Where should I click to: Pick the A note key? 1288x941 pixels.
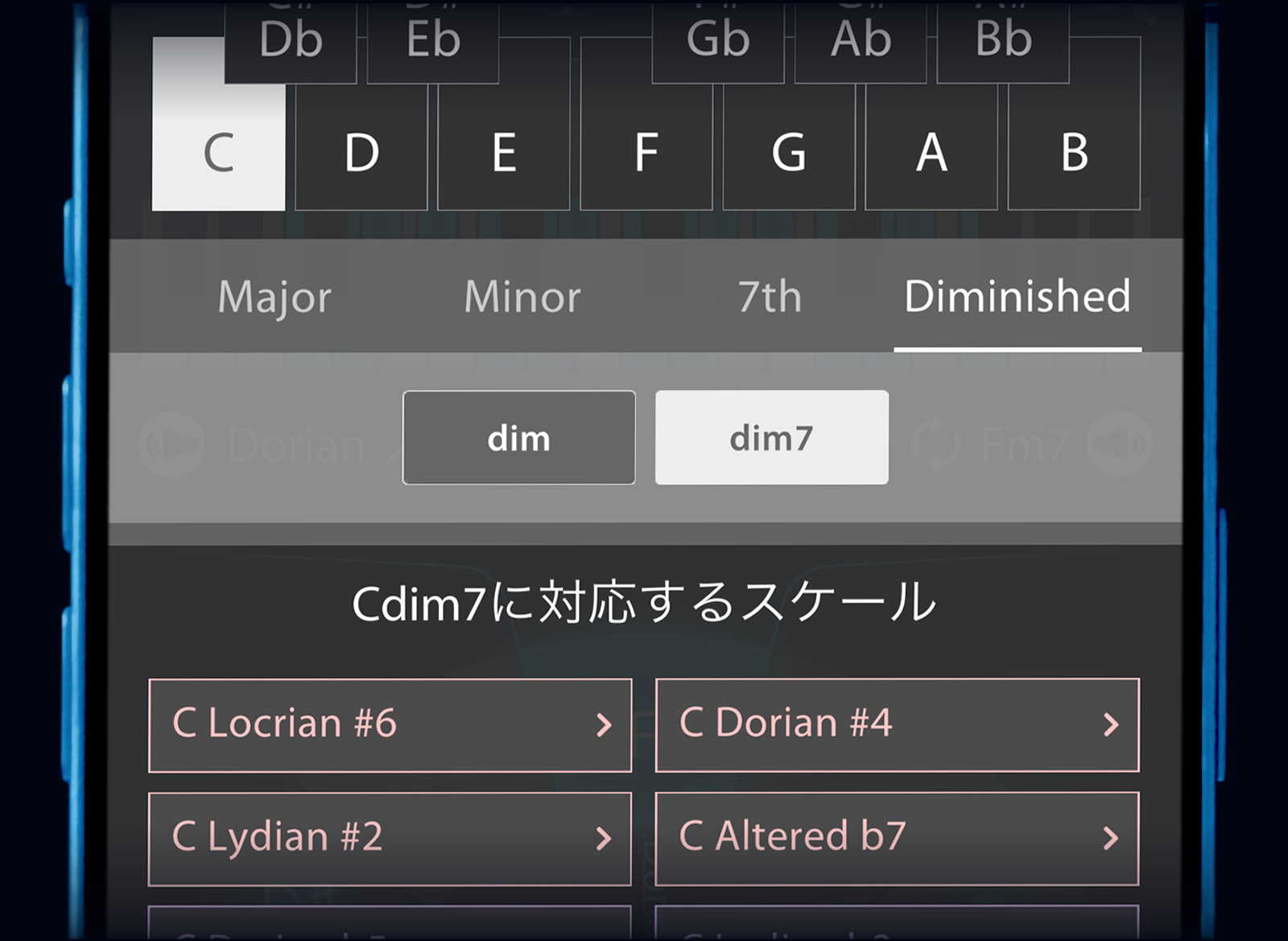pyautogui.click(x=931, y=153)
